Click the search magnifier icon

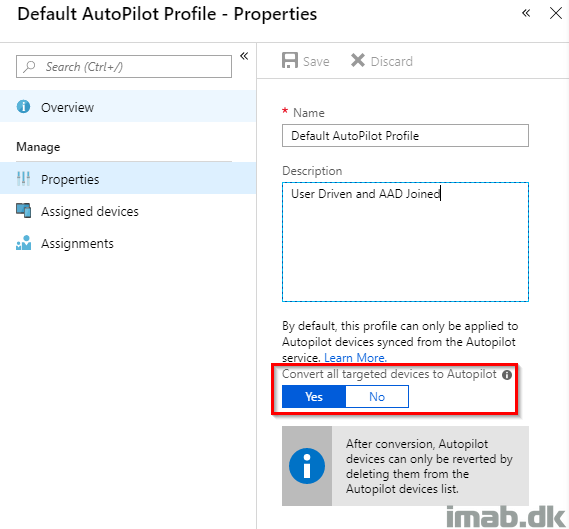[x=29, y=66]
